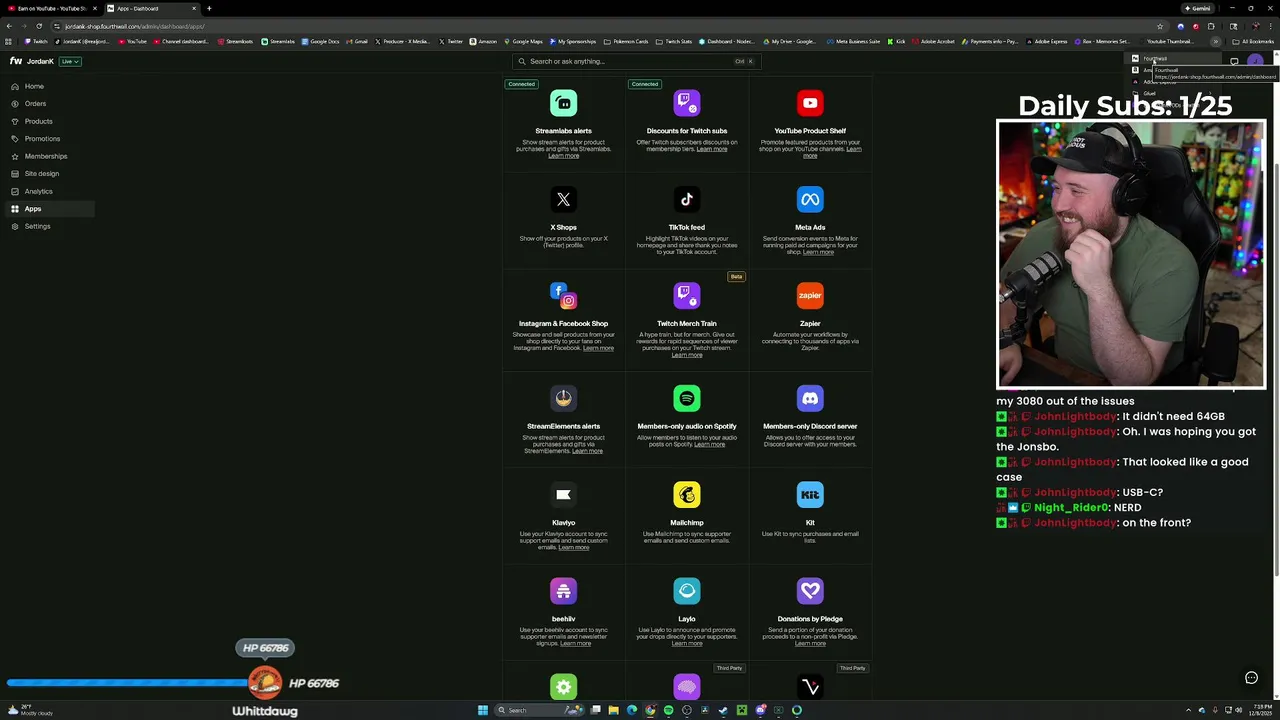
Task: Open Learn more under Laylo
Action: point(687,643)
